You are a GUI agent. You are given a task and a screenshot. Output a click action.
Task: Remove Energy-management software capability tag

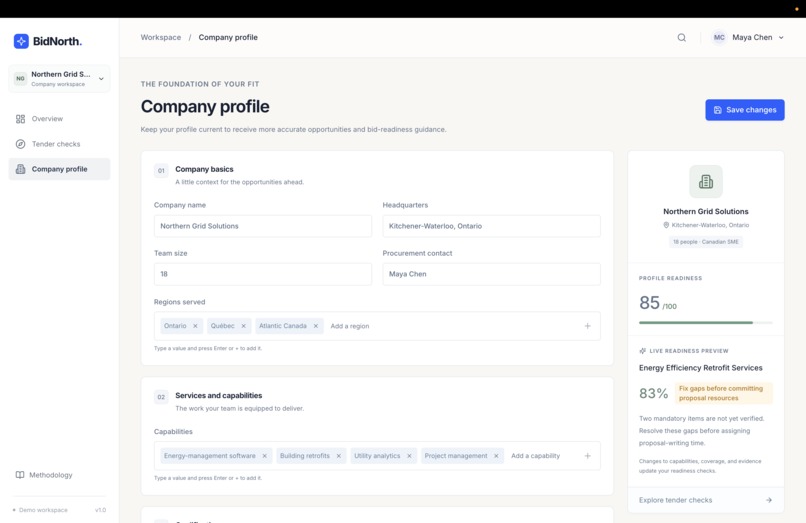point(265,456)
